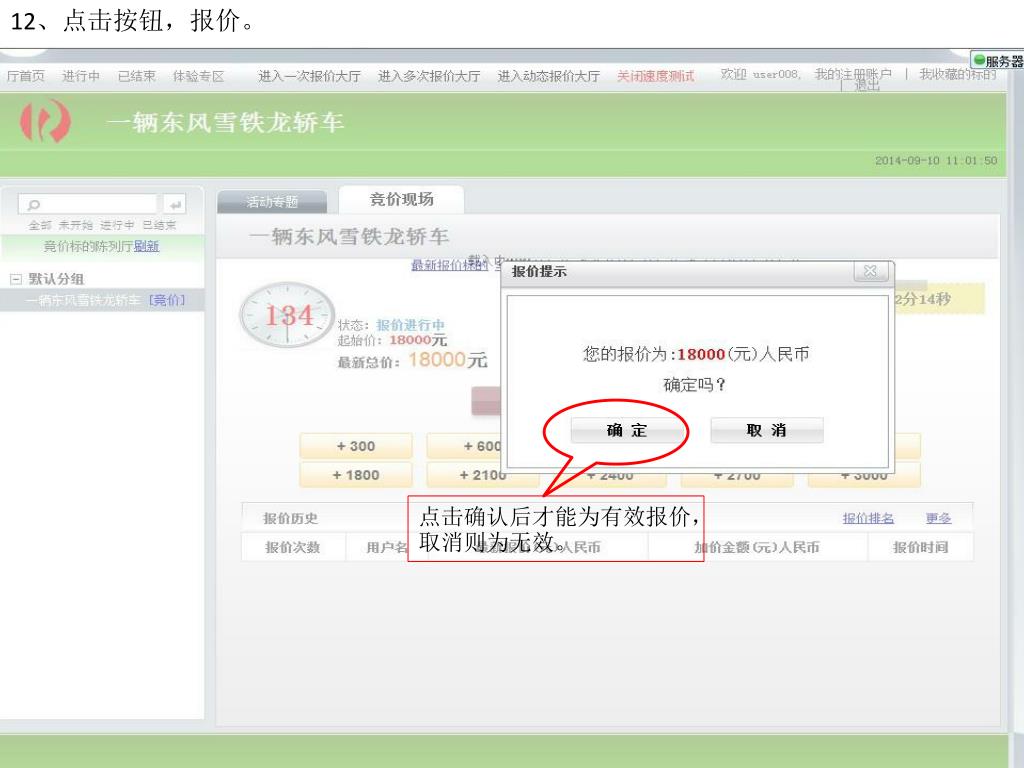Screen dimensions: 1024x768
Task: Click the 报价进行中 status text
Action: [410, 325]
